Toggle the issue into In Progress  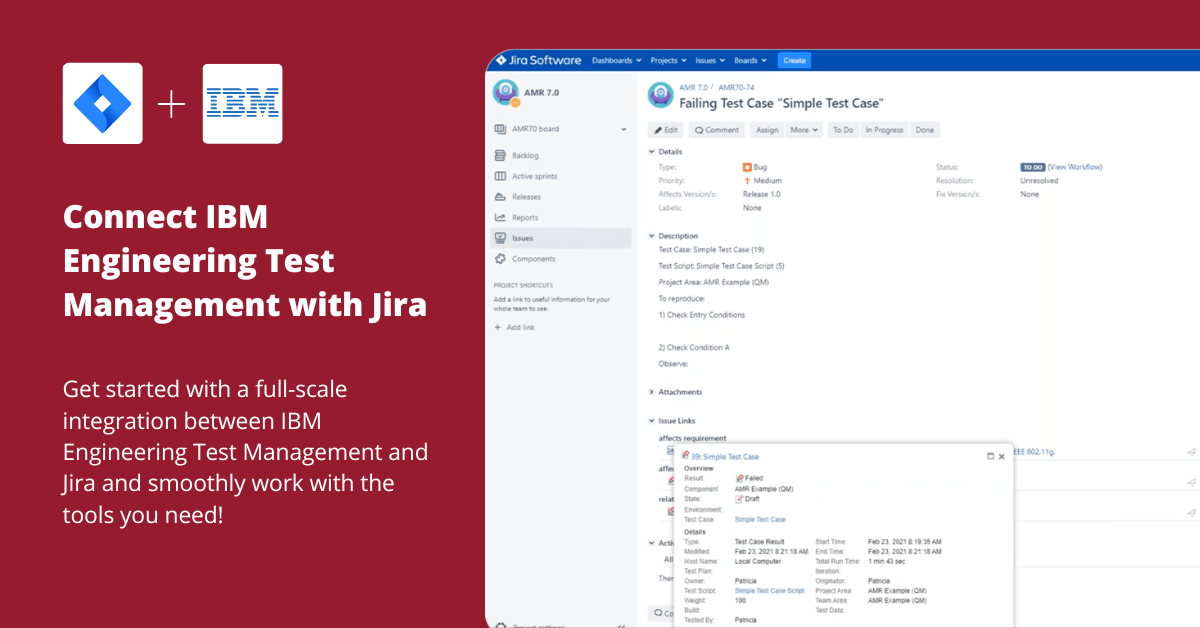pyautogui.click(x=886, y=130)
